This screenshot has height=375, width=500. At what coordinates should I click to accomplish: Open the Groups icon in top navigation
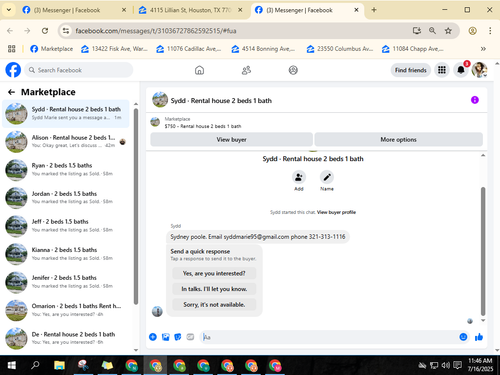click(x=293, y=70)
